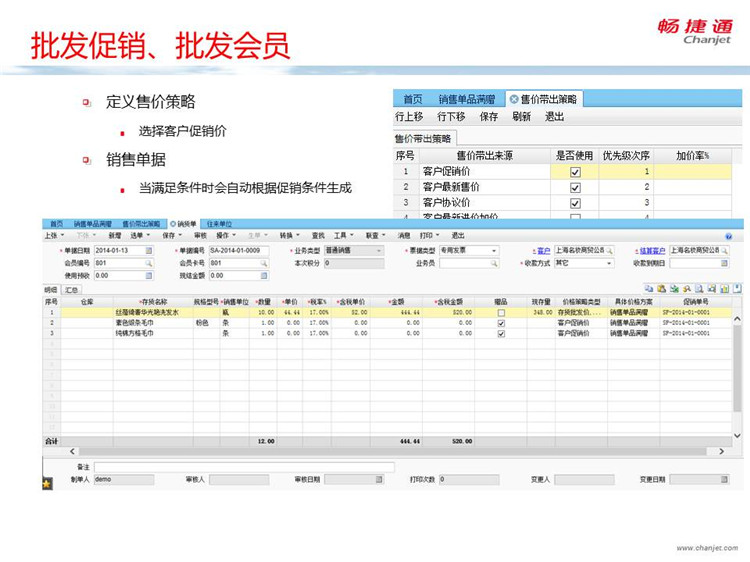
Task: Click first grid toolbar icon above table
Action: (x=649, y=288)
